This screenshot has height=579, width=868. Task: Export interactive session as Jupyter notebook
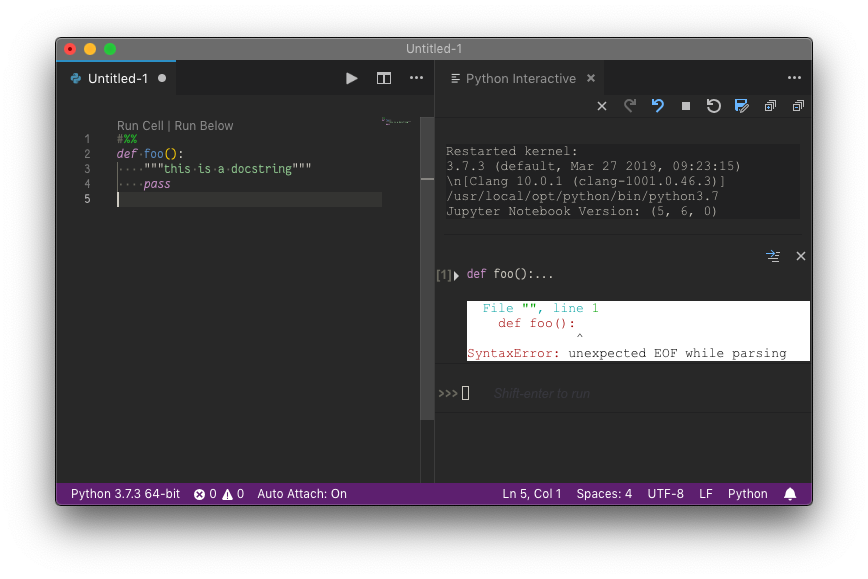click(x=741, y=105)
